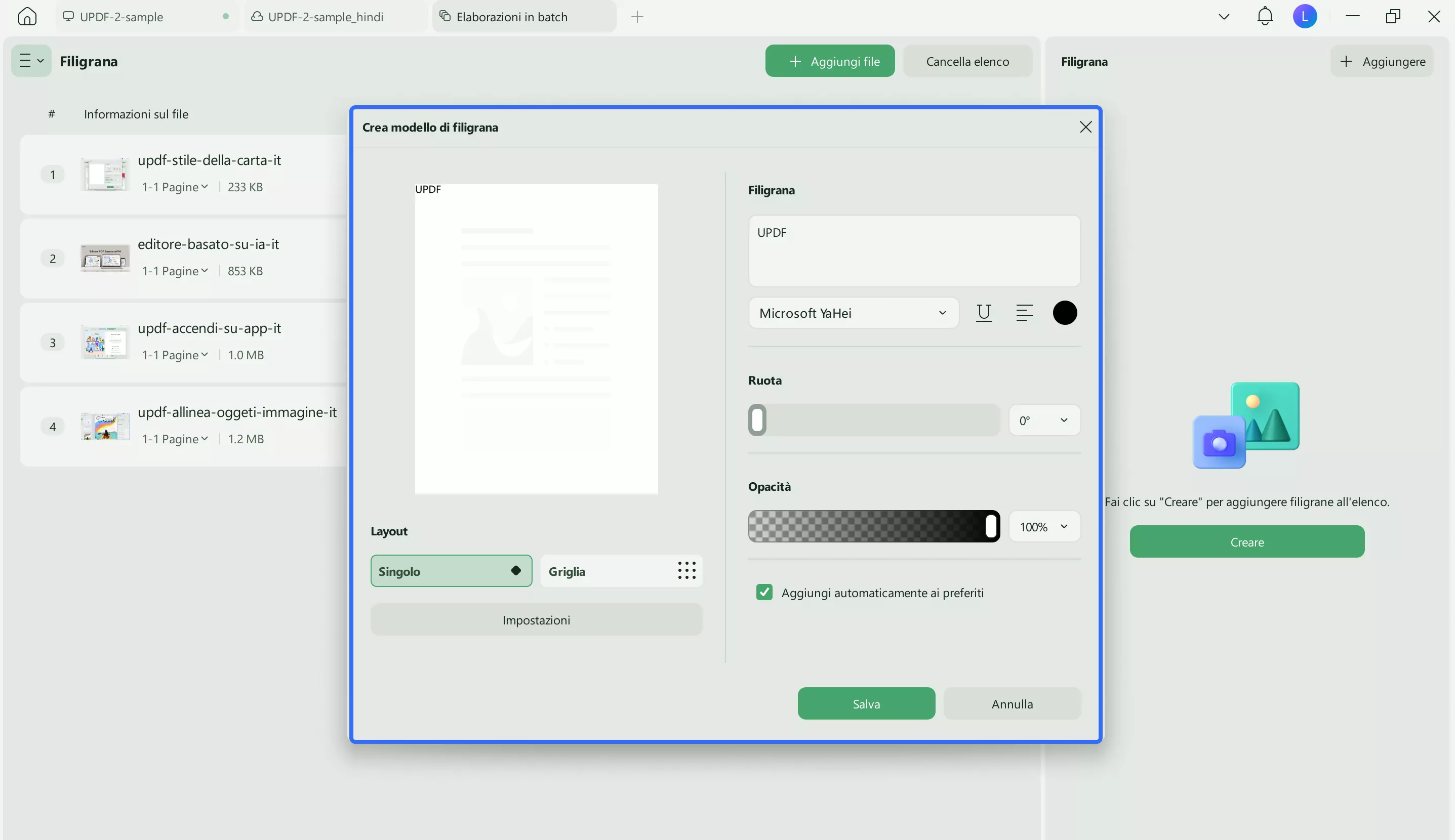
Task: Open the black watermark color swatch
Action: pyautogui.click(x=1064, y=313)
